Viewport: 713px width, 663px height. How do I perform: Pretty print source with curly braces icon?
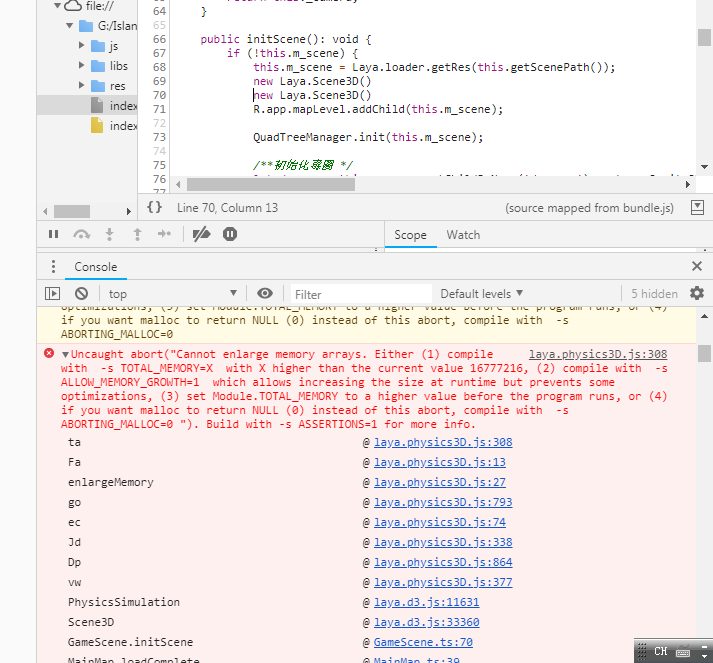[154, 207]
